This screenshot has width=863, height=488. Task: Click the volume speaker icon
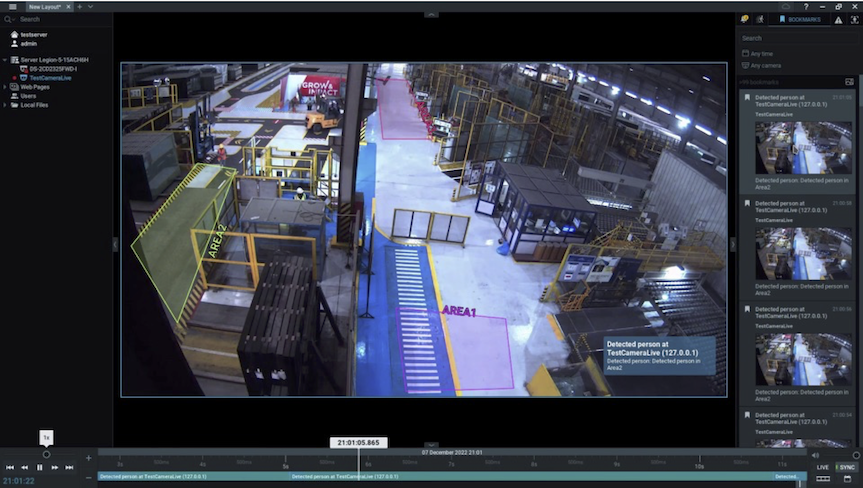coord(815,455)
